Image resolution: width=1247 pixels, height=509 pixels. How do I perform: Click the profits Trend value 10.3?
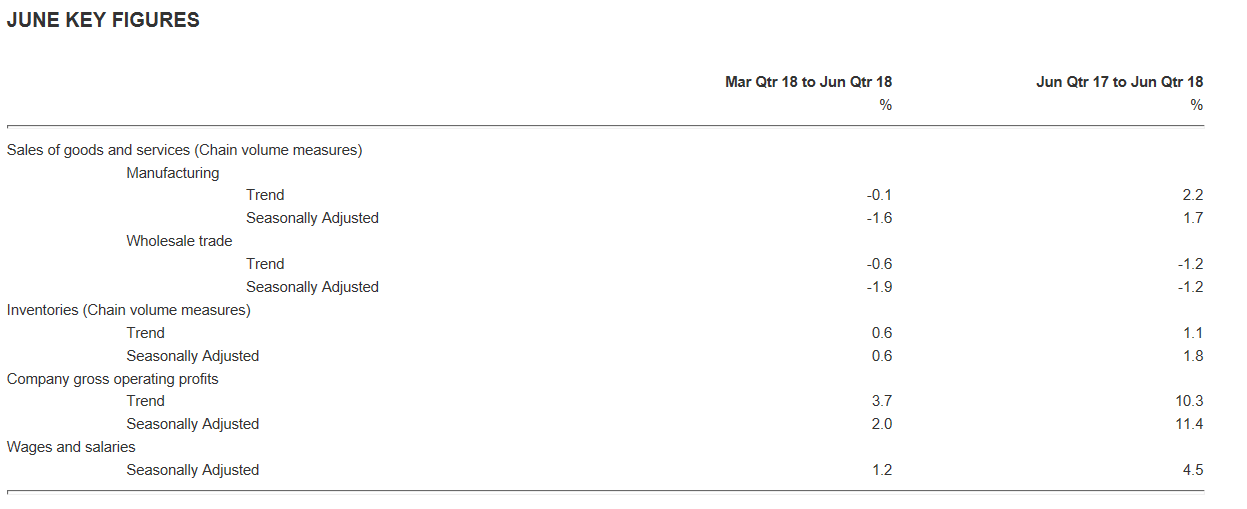point(1188,401)
